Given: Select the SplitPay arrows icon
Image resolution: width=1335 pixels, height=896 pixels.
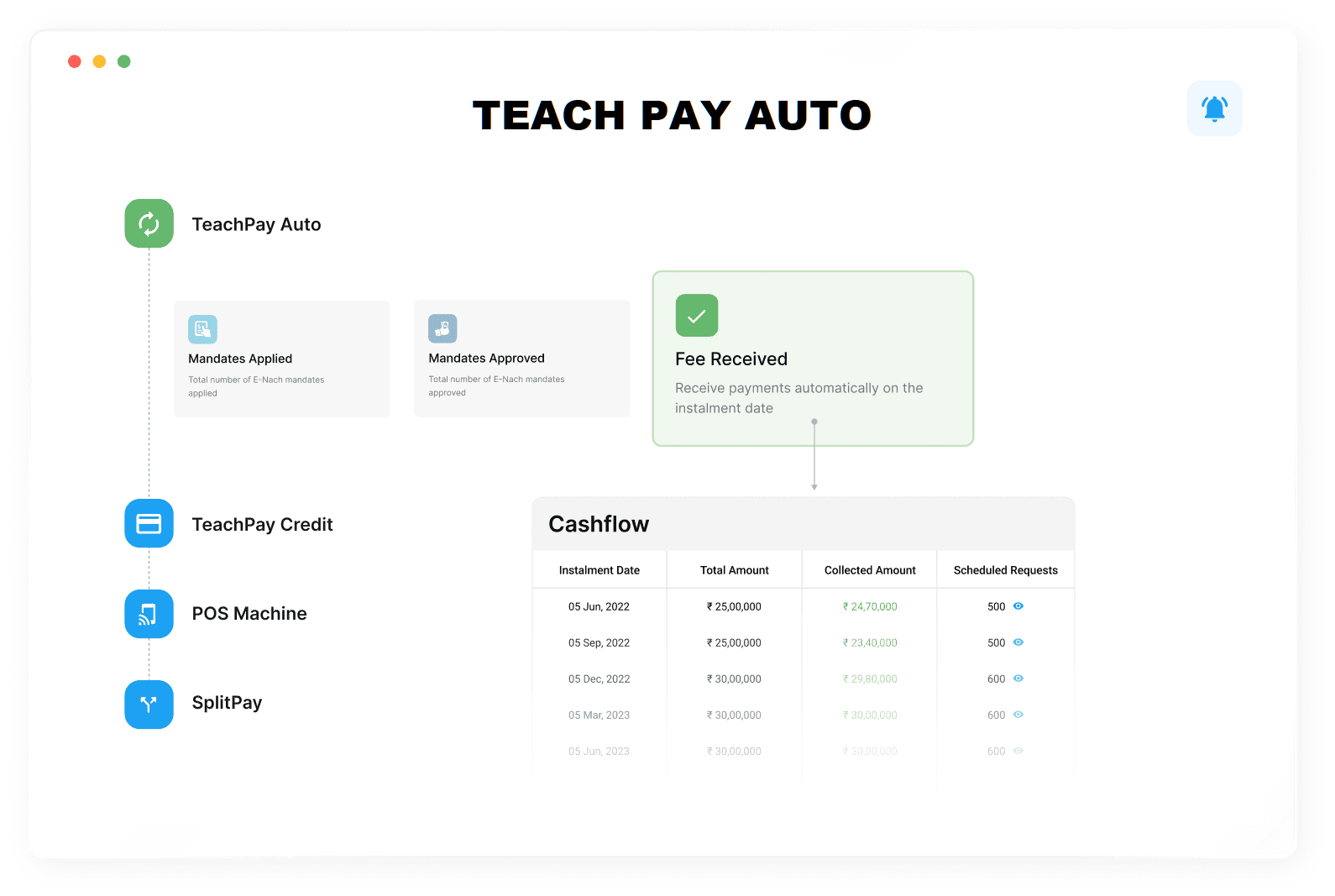Looking at the screenshot, I should click(x=149, y=704).
